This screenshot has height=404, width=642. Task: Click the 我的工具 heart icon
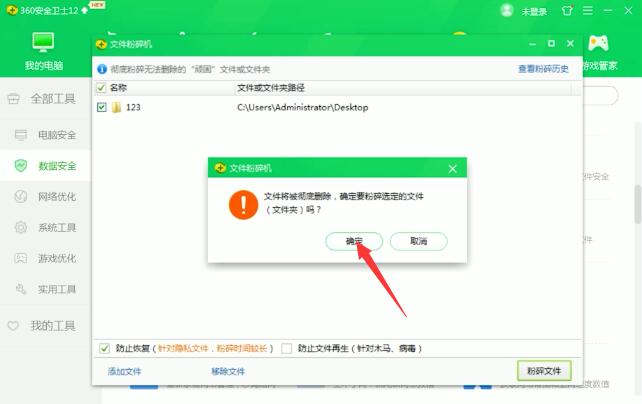[x=13, y=326]
